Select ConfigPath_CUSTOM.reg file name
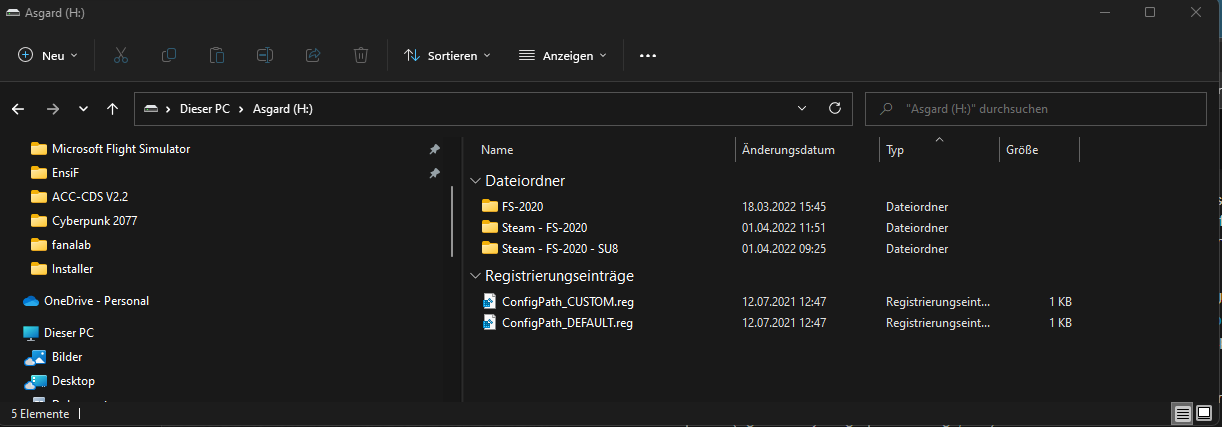 (x=567, y=302)
